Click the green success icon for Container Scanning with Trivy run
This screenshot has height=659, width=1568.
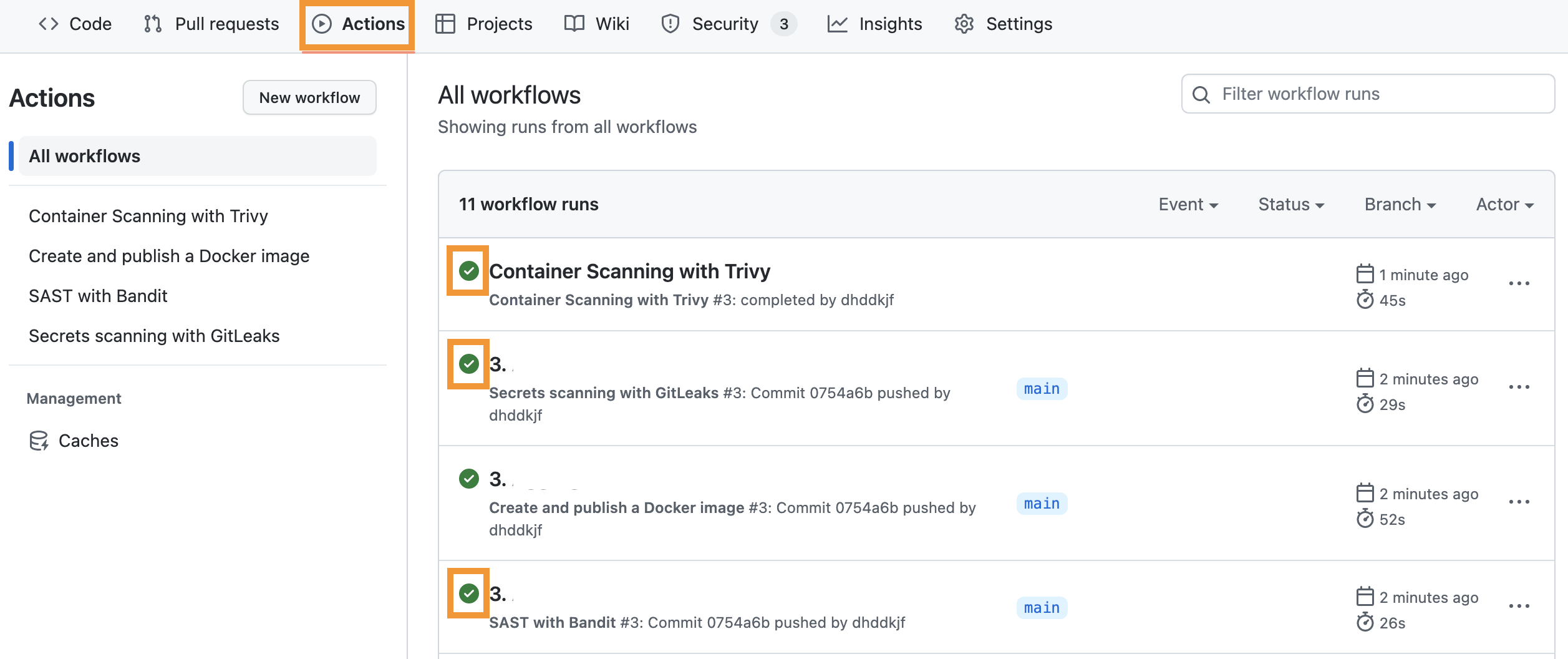coord(468,271)
